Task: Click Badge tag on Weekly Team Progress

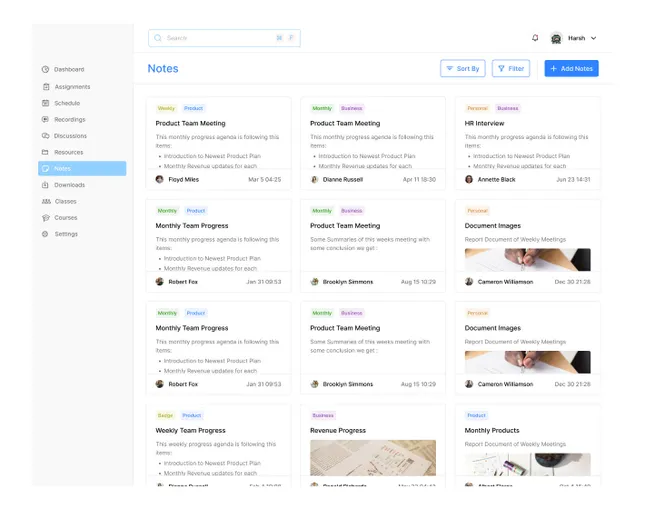Action: 165,416
